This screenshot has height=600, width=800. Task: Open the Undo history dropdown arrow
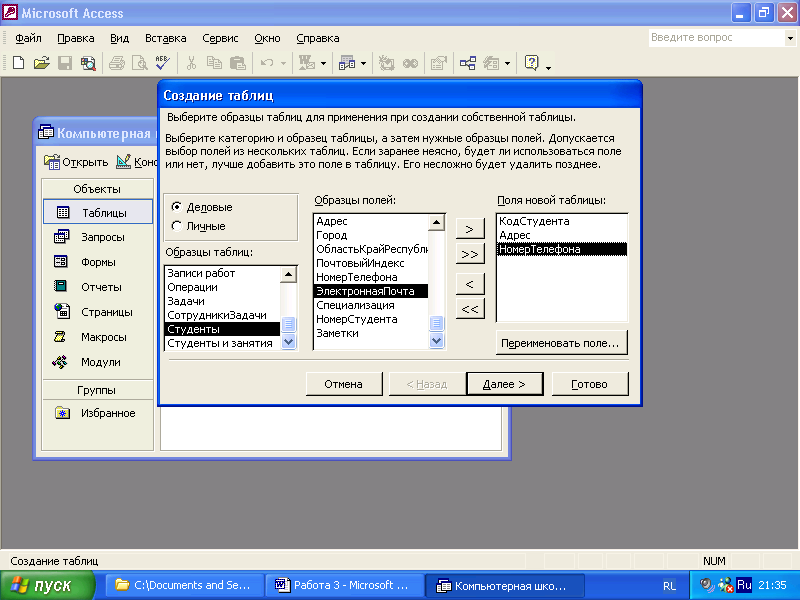pos(283,64)
